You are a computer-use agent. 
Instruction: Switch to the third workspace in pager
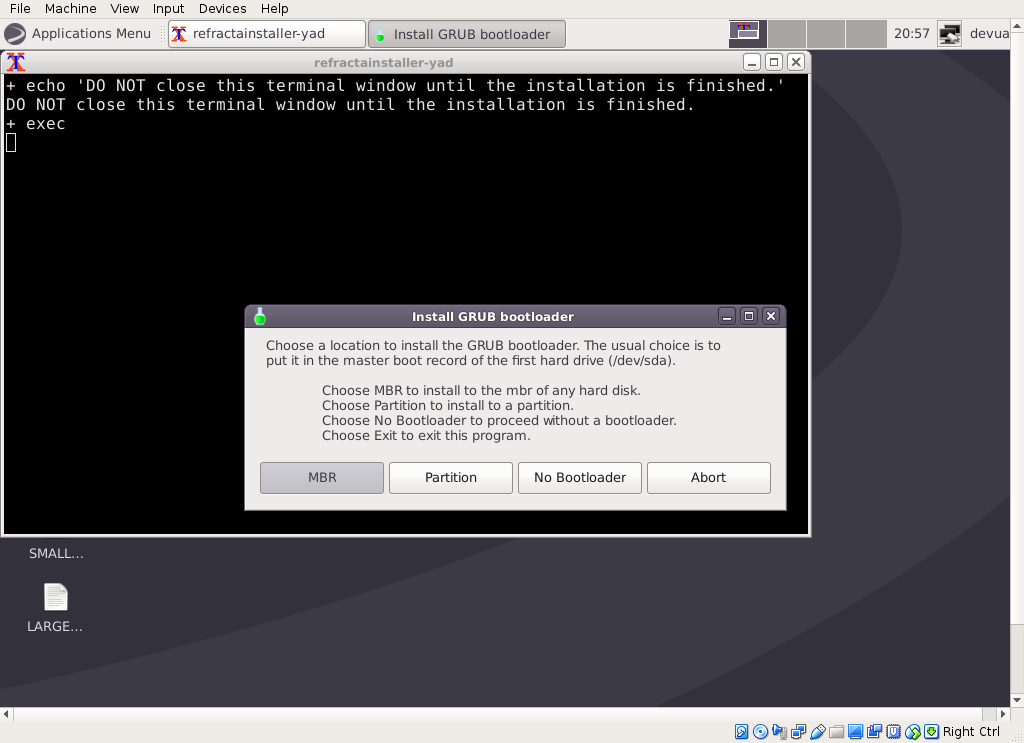(826, 34)
